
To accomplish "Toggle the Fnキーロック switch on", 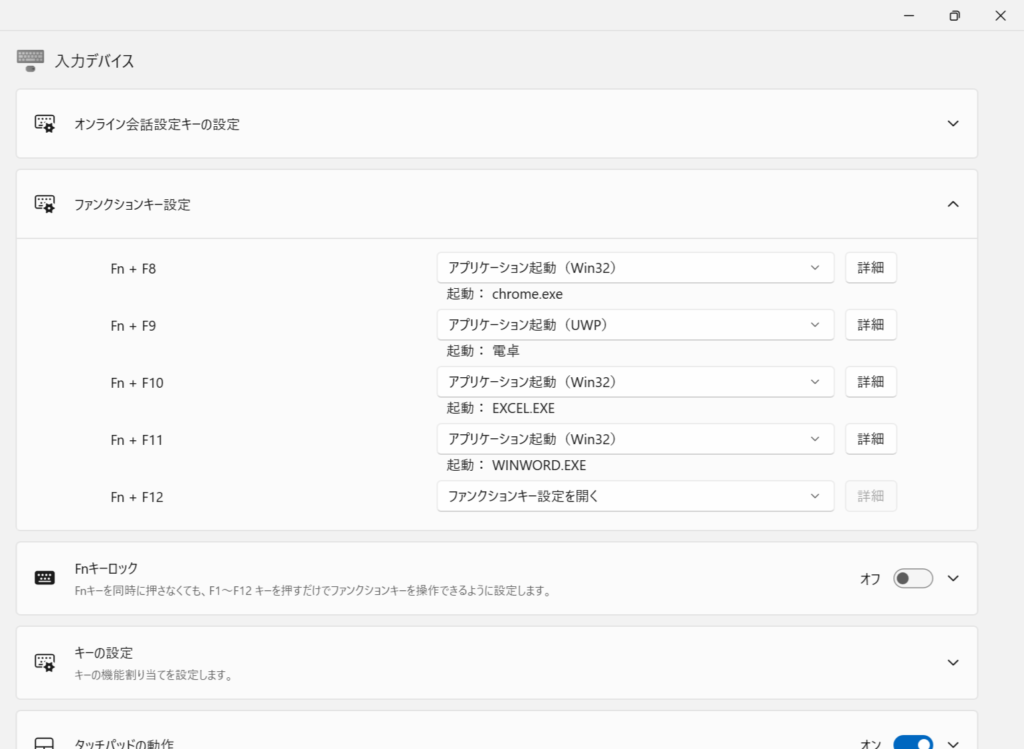I will tap(912, 578).
